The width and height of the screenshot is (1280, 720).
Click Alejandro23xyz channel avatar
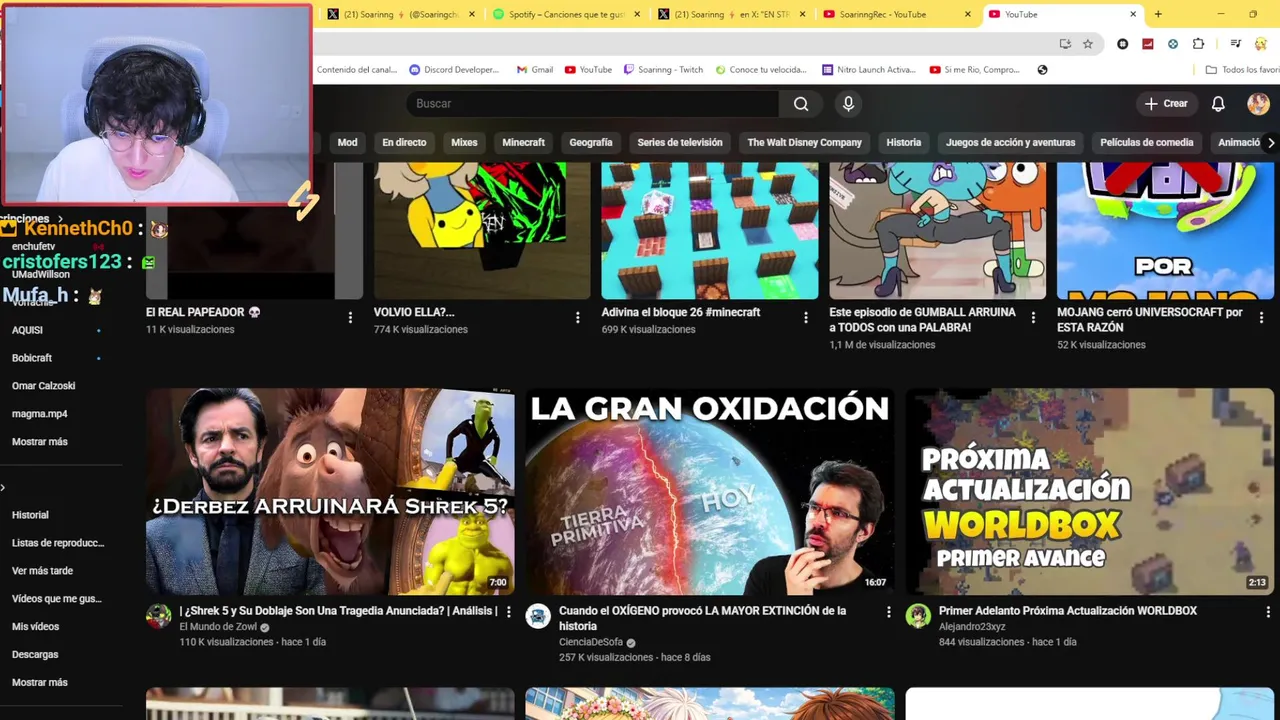(918, 616)
